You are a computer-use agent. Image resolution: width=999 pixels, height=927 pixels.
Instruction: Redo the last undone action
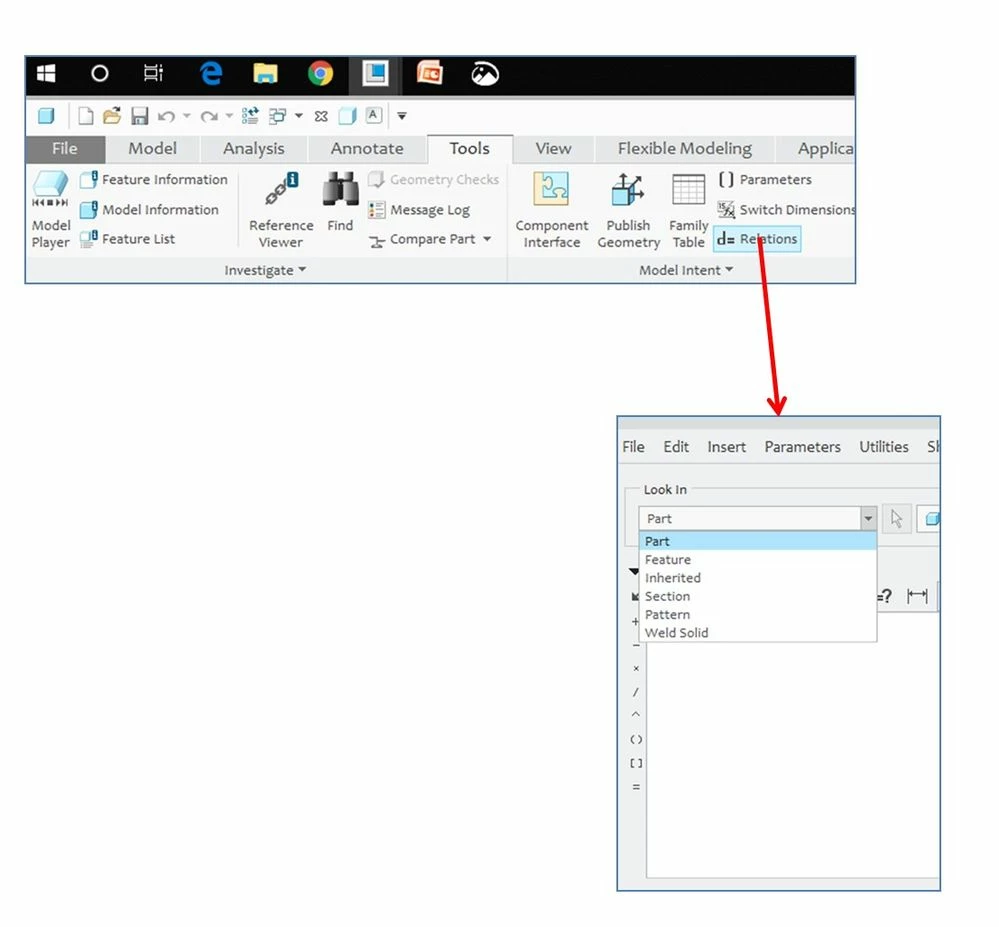pyautogui.click(x=208, y=116)
